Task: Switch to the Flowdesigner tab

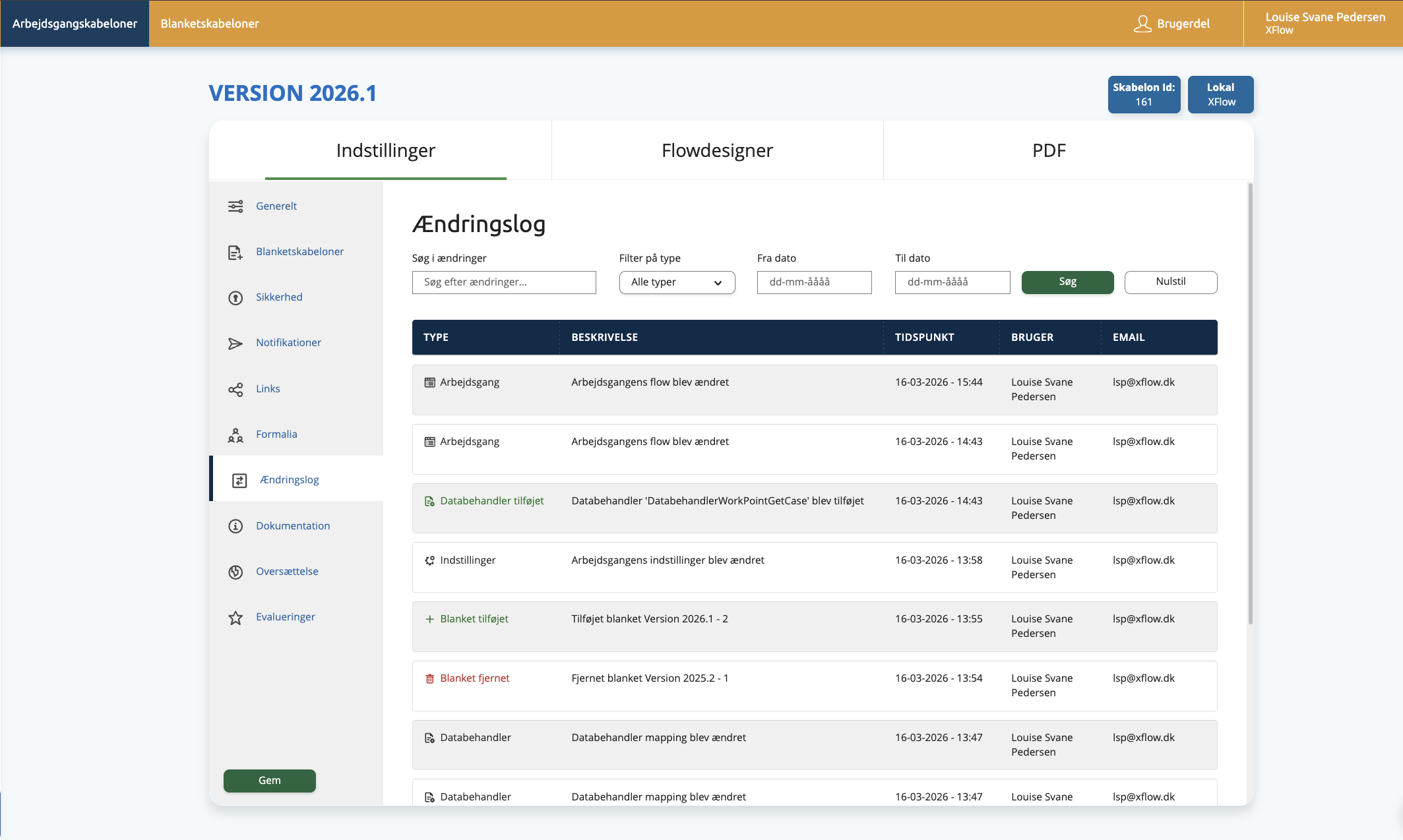Action: click(x=717, y=150)
